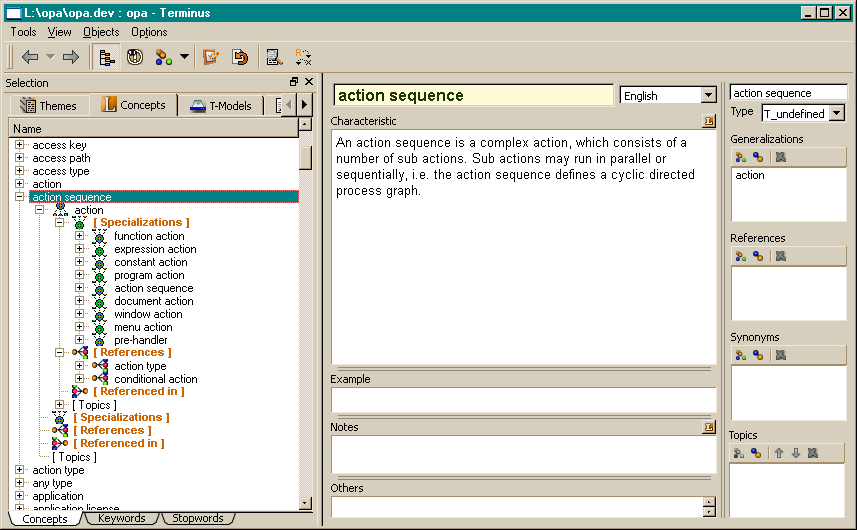Click the delete icon under Generalizations

[x=780, y=157]
